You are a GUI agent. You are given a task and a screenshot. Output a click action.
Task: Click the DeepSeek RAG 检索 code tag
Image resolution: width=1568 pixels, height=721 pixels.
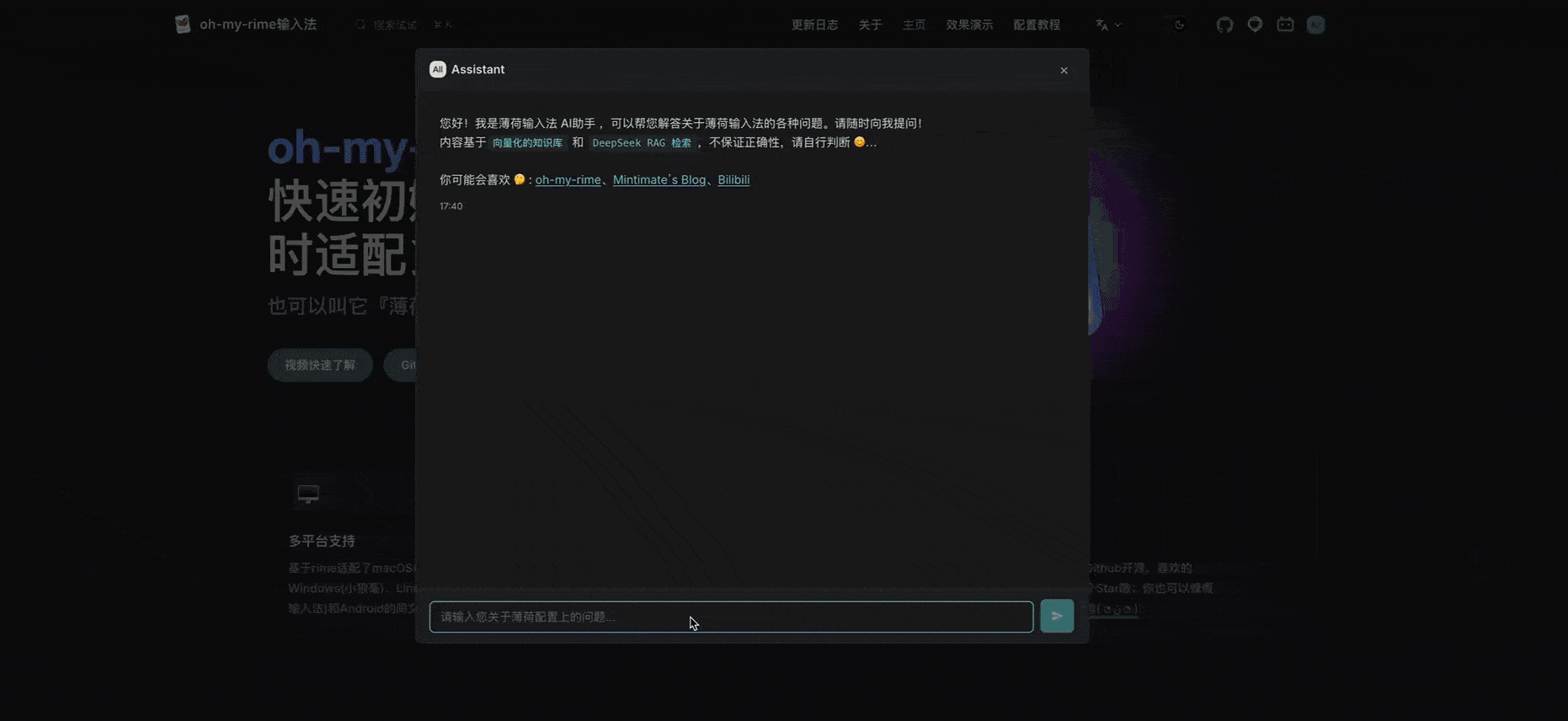tap(642, 143)
